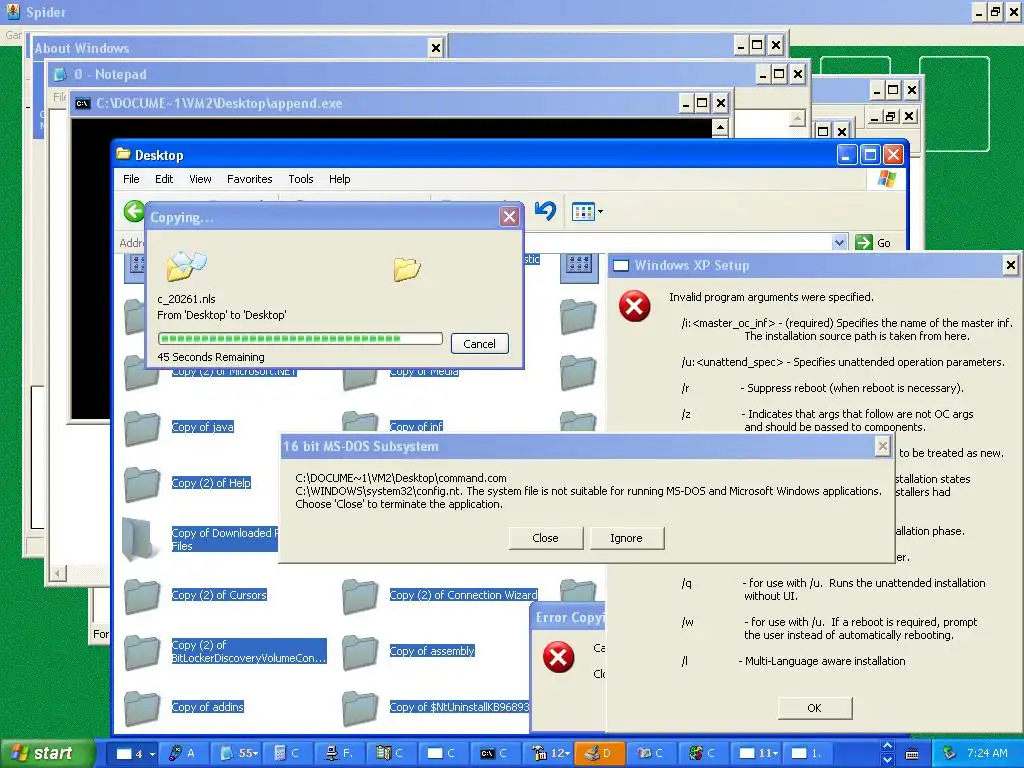This screenshot has height=768, width=1024.
Task: Open the Help menu in Desktop window
Action: click(339, 179)
